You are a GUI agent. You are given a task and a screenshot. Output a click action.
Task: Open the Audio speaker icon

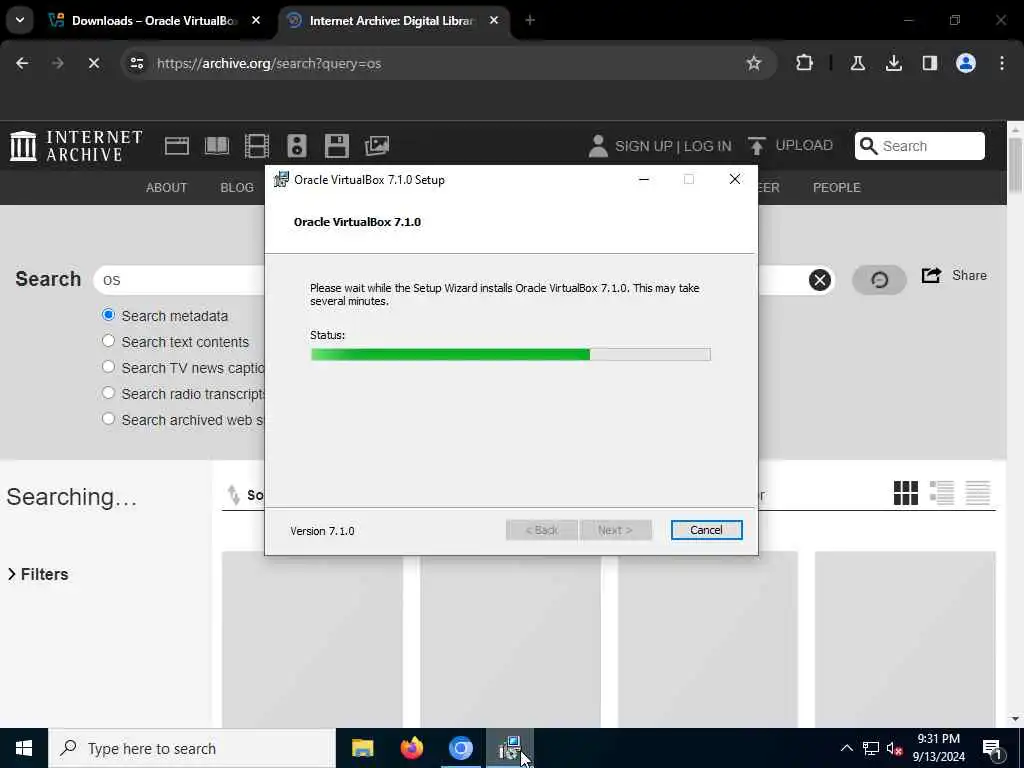[x=296, y=146]
